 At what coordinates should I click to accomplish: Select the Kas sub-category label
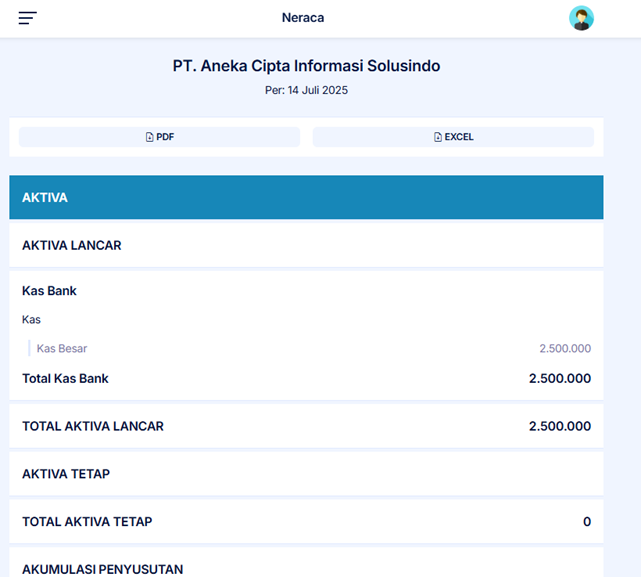(x=32, y=320)
